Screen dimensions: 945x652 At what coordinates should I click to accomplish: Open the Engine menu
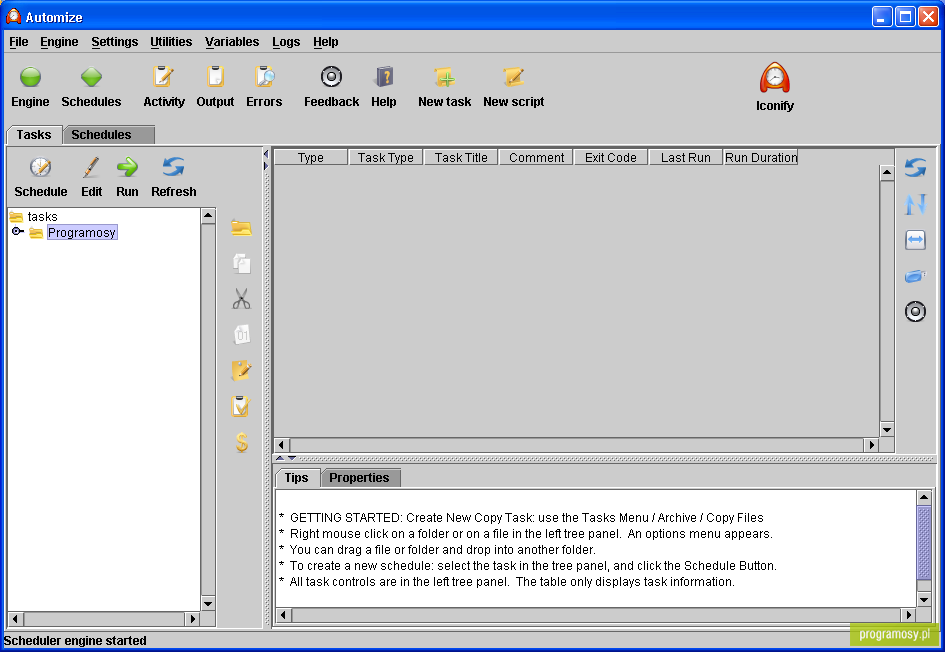coord(59,42)
